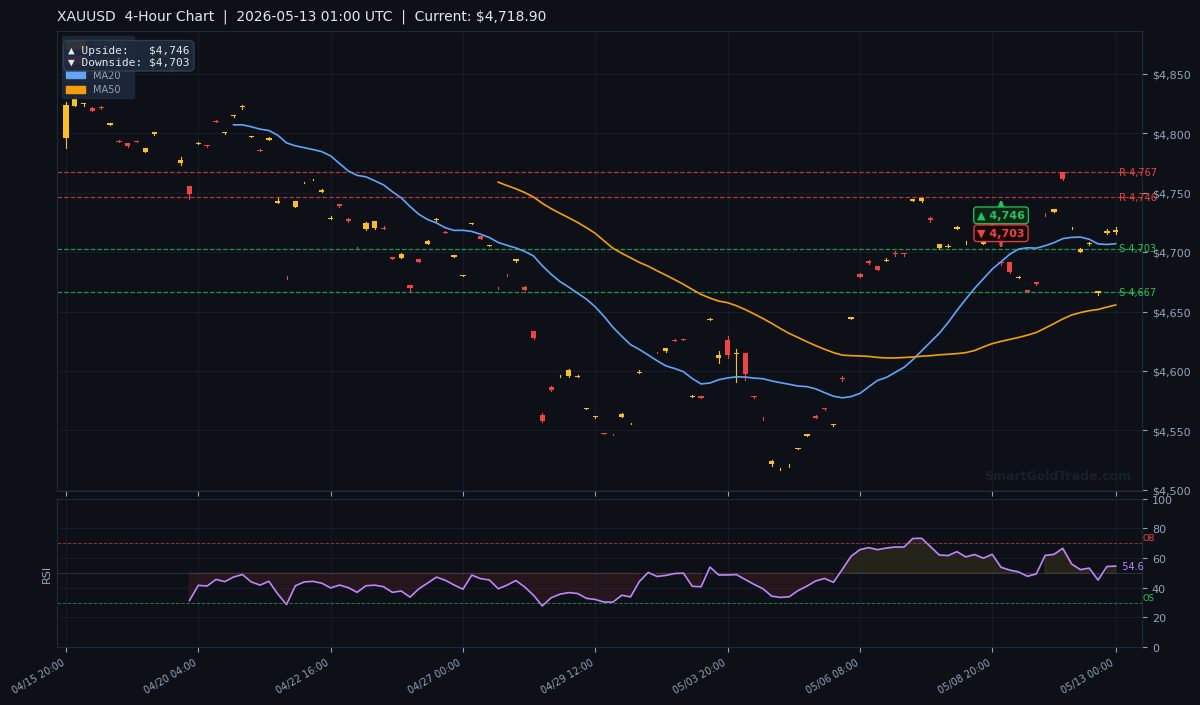Click the $4,550 price axis tick

point(1171,432)
